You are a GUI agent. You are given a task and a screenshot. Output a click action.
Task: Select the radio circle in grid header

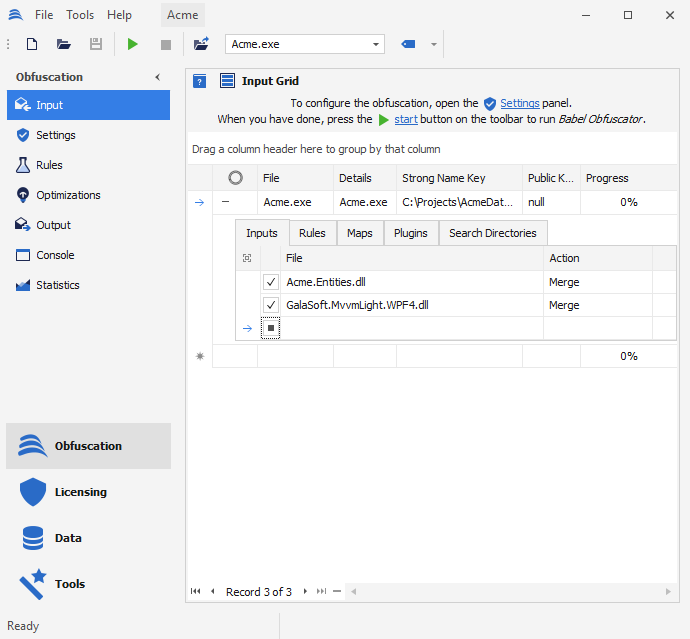[x=235, y=178]
